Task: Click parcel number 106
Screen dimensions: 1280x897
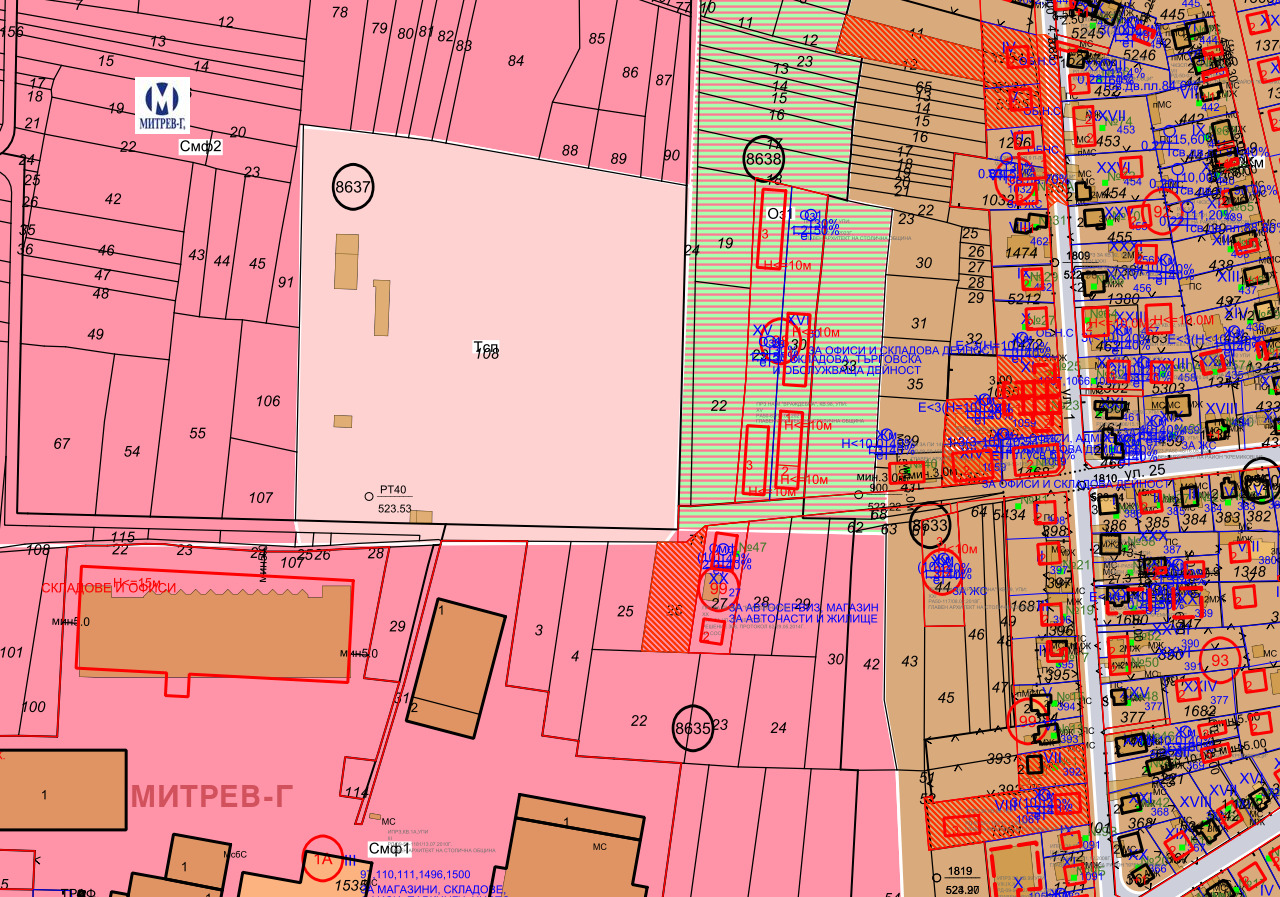Action: coord(268,401)
